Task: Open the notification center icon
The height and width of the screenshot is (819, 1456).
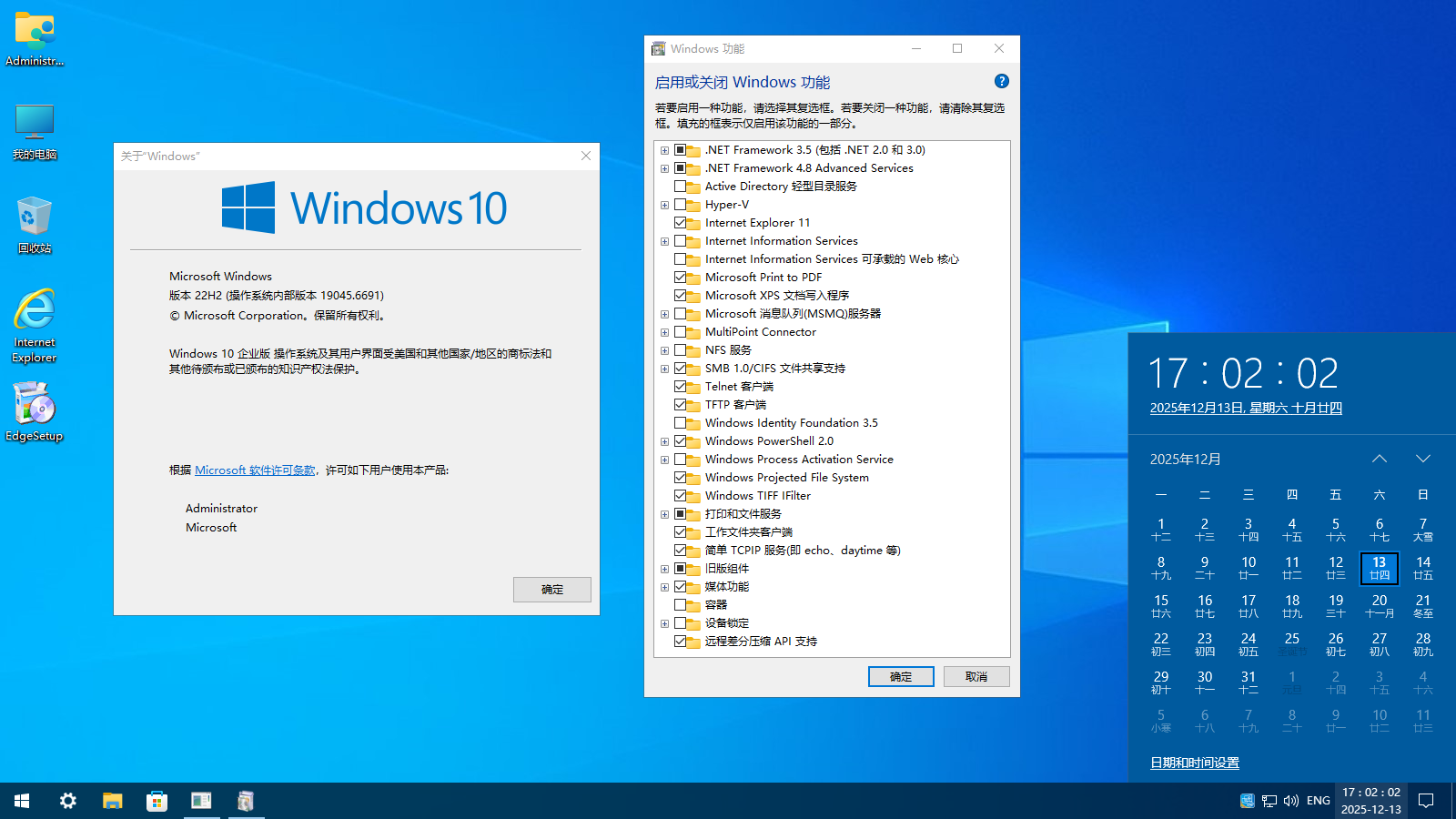Action: [x=1426, y=801]
